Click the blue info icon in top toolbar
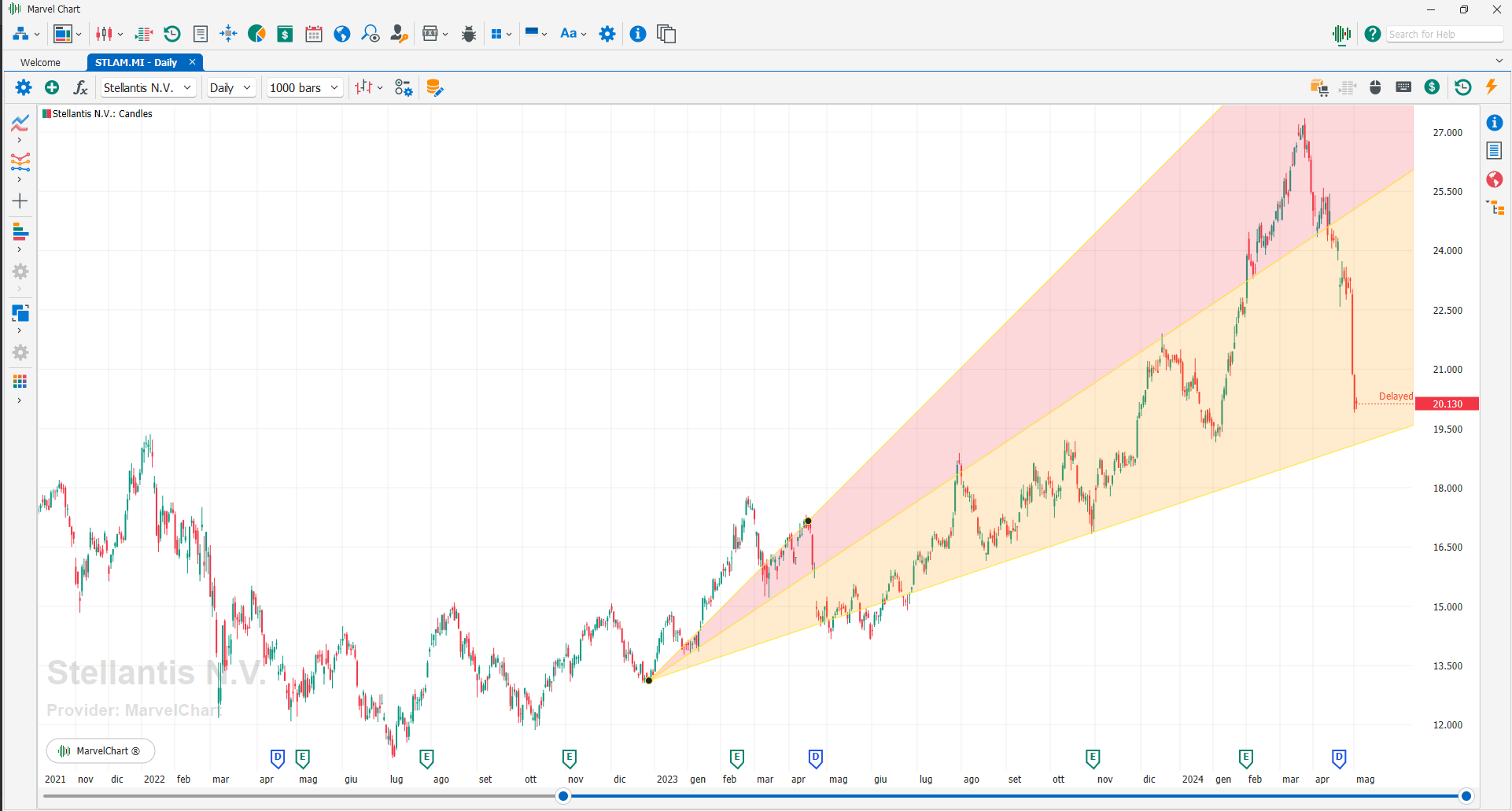Image resolution: width=1512 pixels, height=811 pixels. 638,34
